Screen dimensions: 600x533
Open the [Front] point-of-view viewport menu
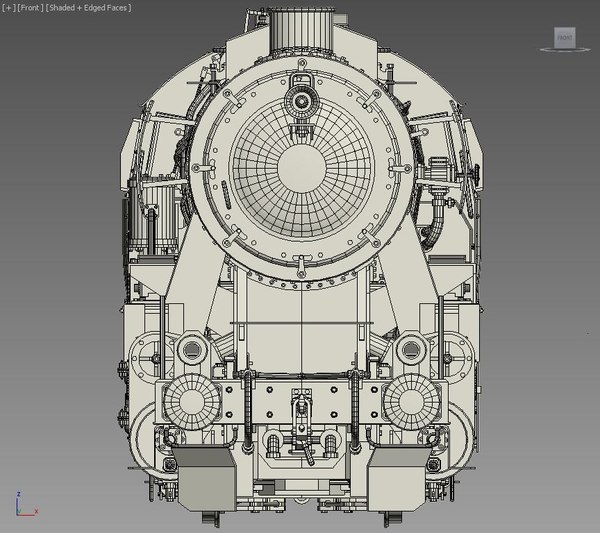31,8
